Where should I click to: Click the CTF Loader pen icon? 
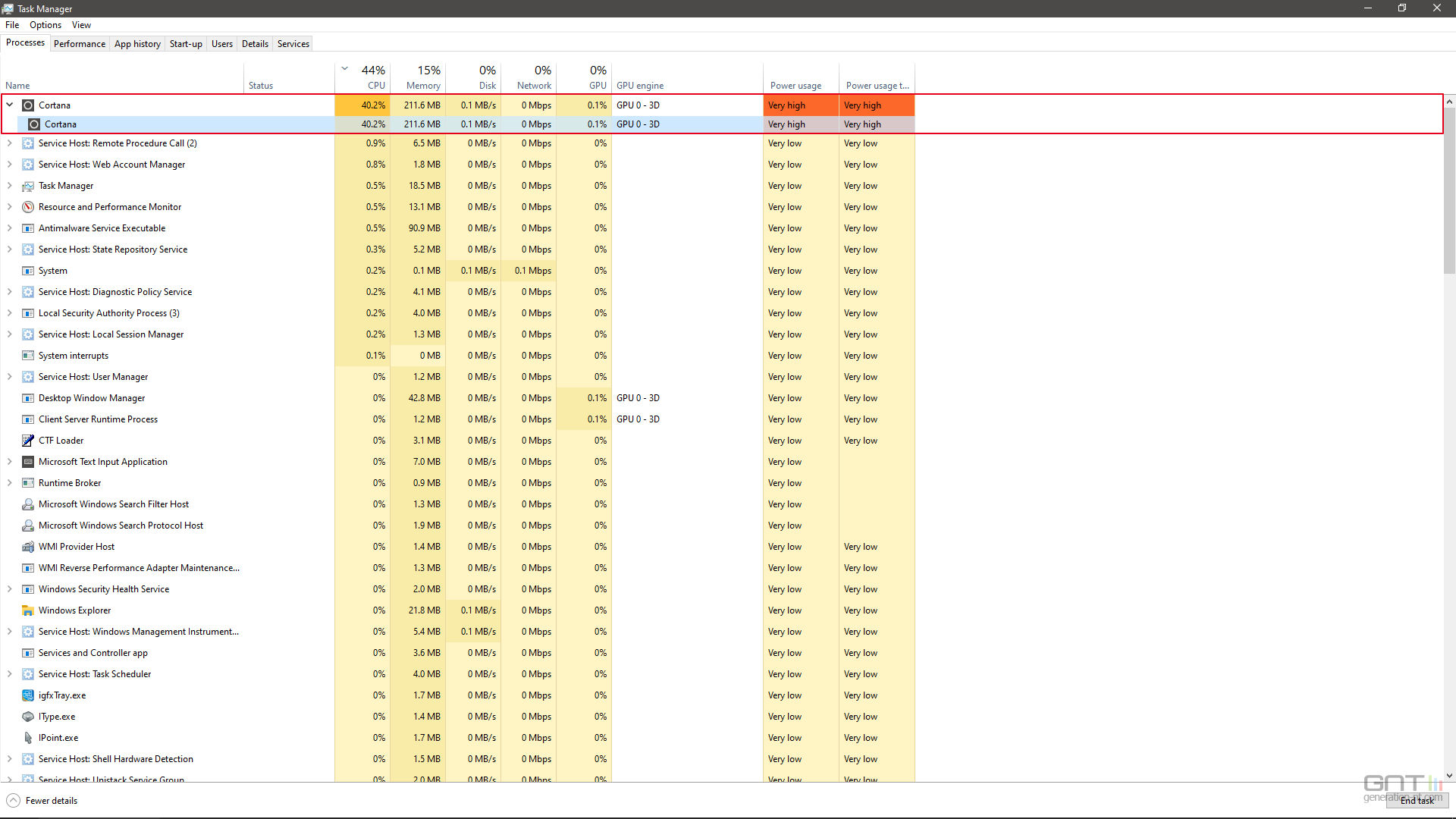(x=28, y=441)
